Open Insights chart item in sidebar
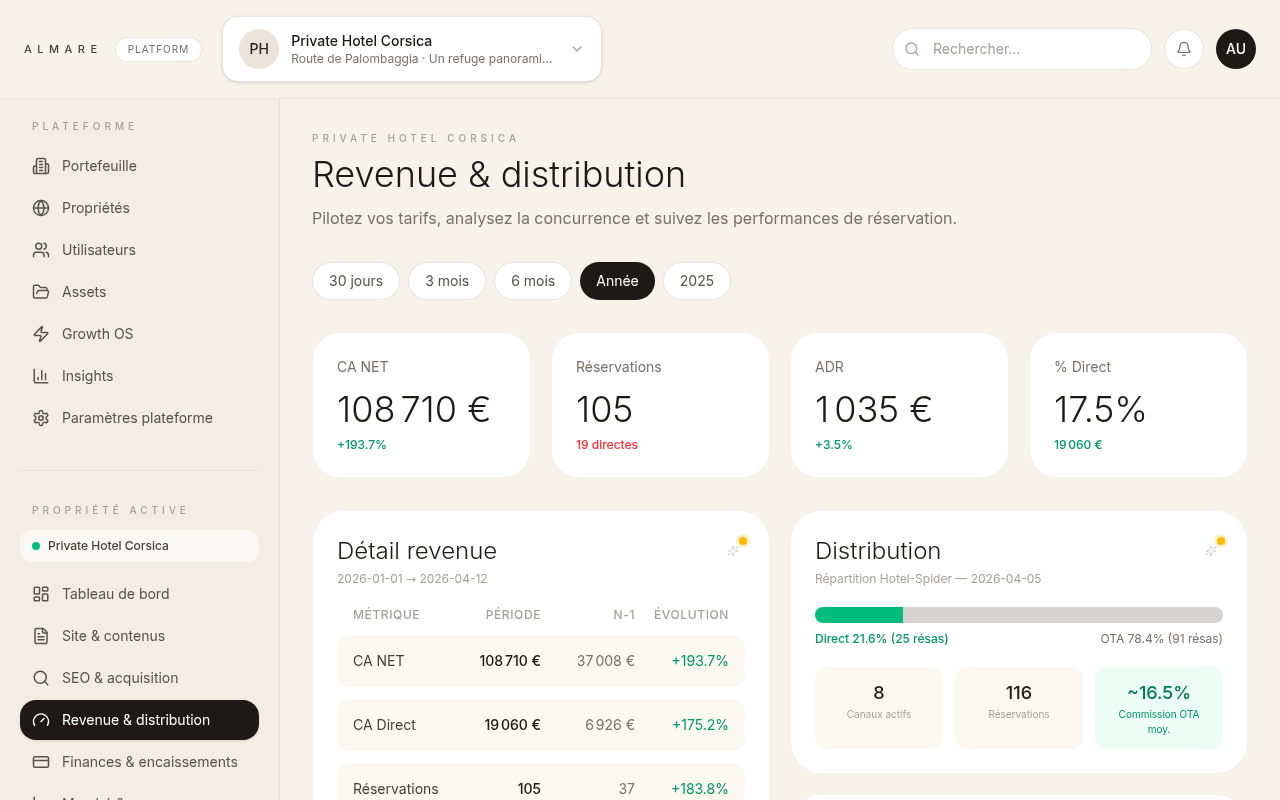This screenshot has width=1280, height=800. [x=139, y=376]
